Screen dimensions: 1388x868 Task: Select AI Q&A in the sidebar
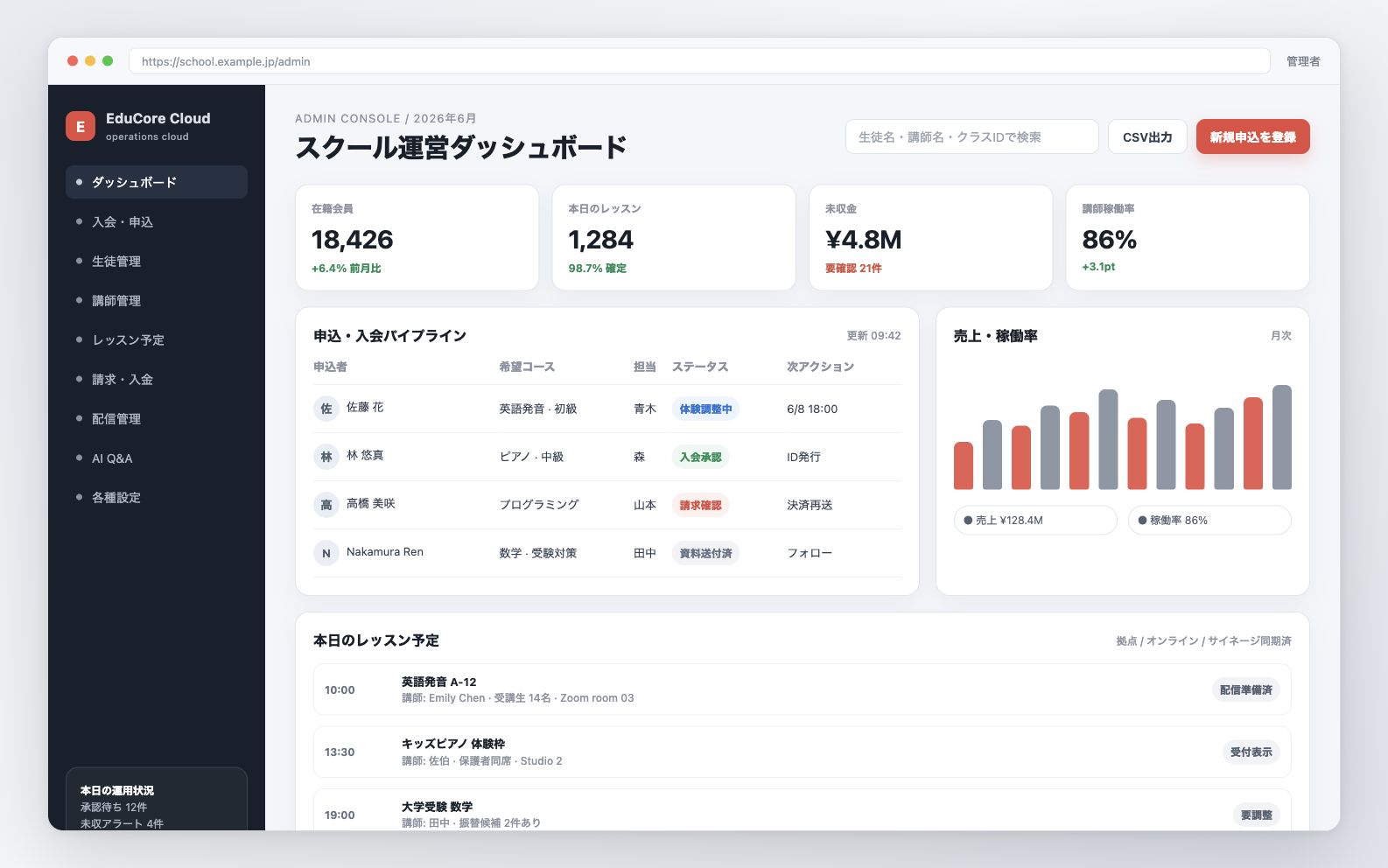pyautogui.click(x=157, y=458)
